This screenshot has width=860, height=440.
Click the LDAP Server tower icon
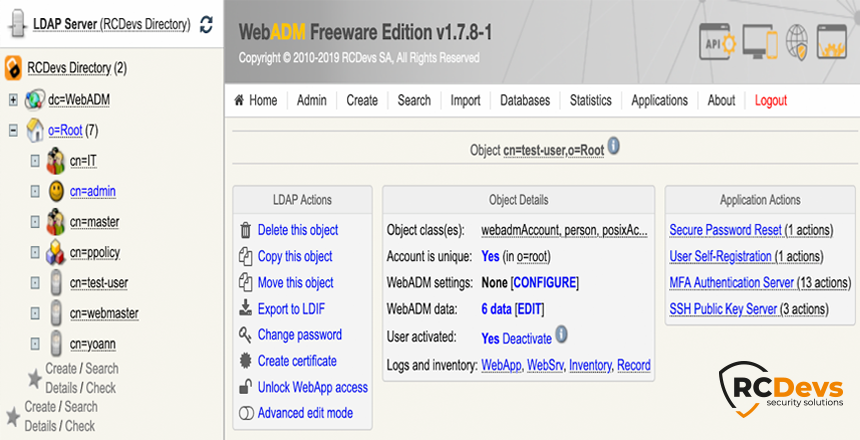18,24
